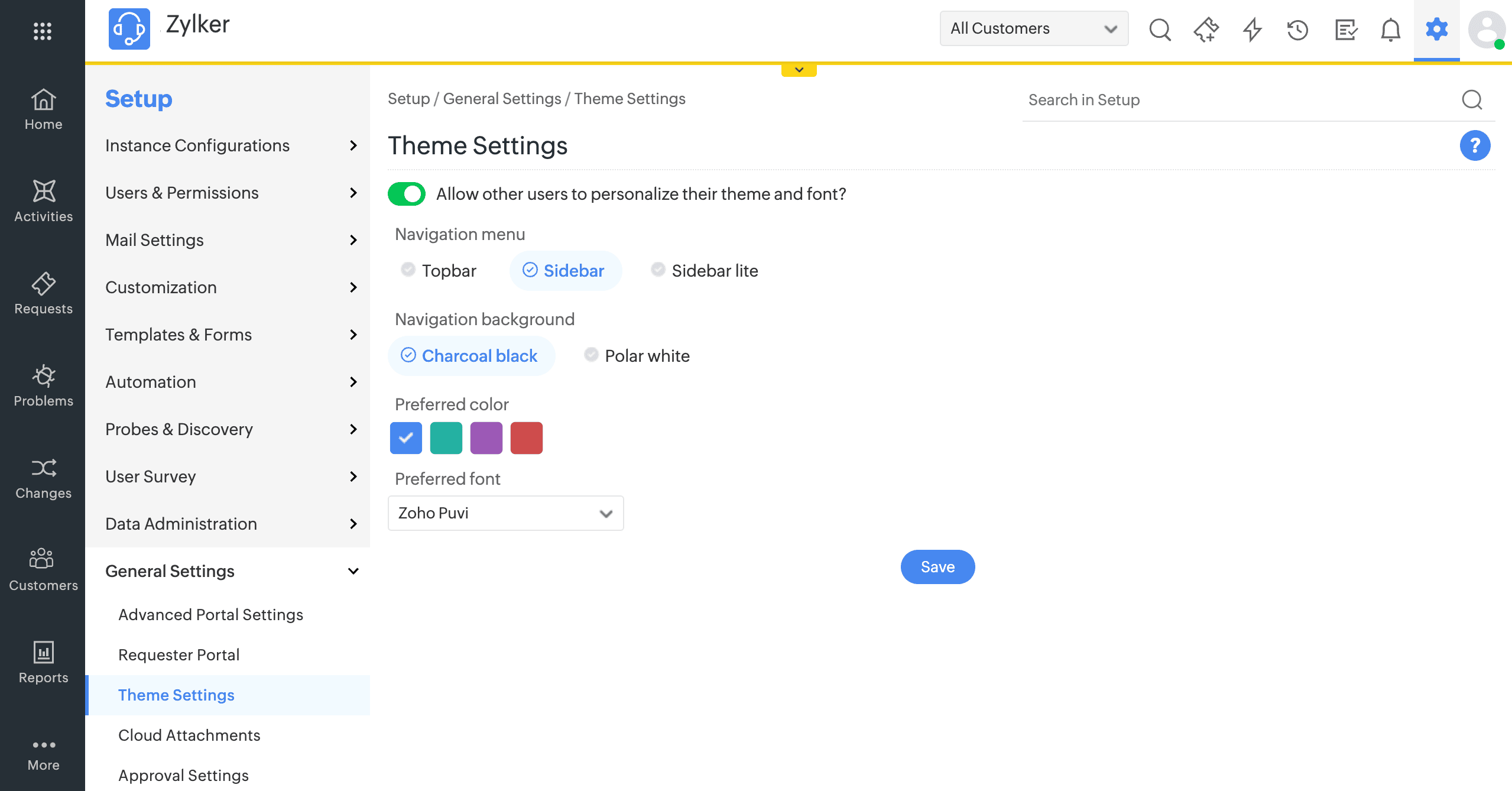Click the apps grid launcher icon
Image resolution: width=1512 pixels, height=791 pixels.
[43, 31]
